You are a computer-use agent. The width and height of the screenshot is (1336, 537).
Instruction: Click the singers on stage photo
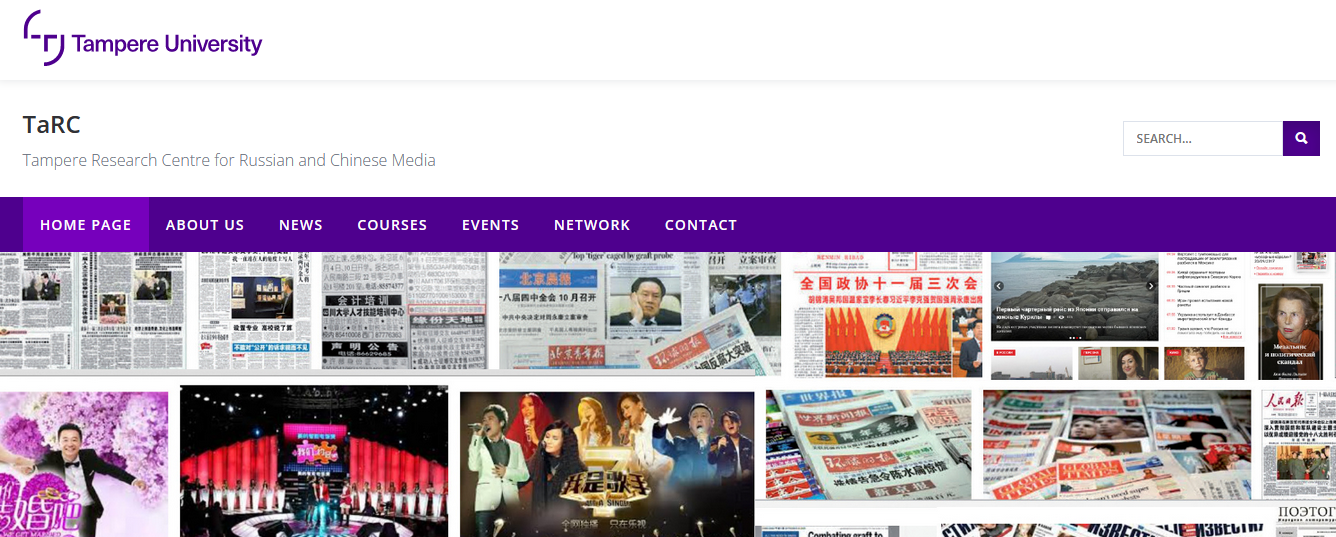click(x=606, y=462)
